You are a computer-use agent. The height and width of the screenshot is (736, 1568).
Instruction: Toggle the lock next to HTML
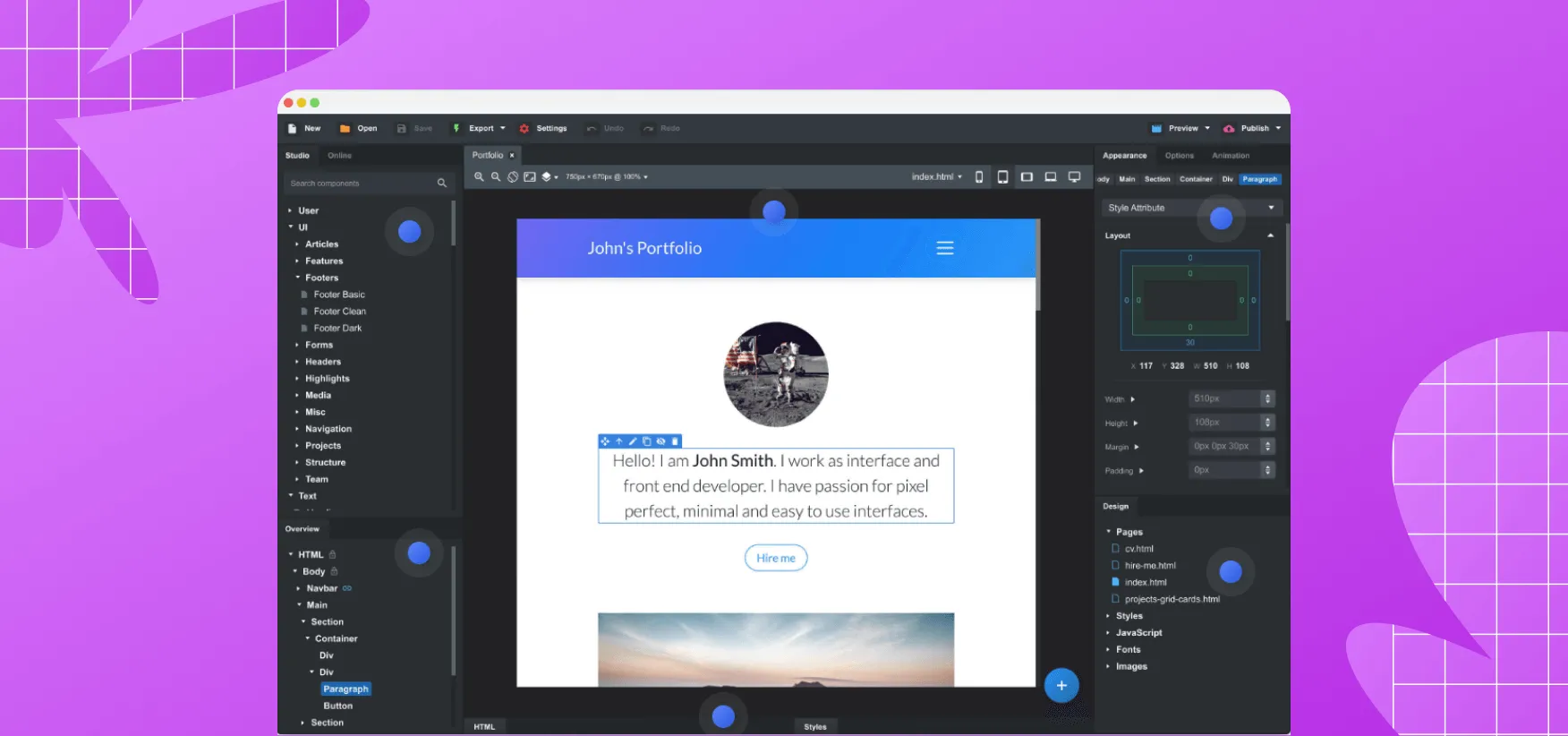point(332,554)
